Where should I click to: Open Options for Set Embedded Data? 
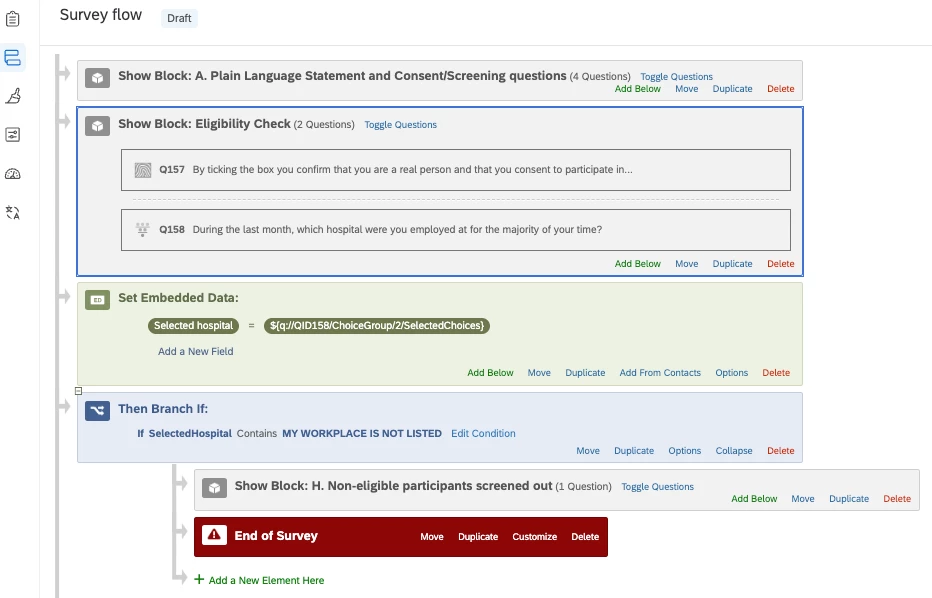pyautogui.click(x=732, y=373)
